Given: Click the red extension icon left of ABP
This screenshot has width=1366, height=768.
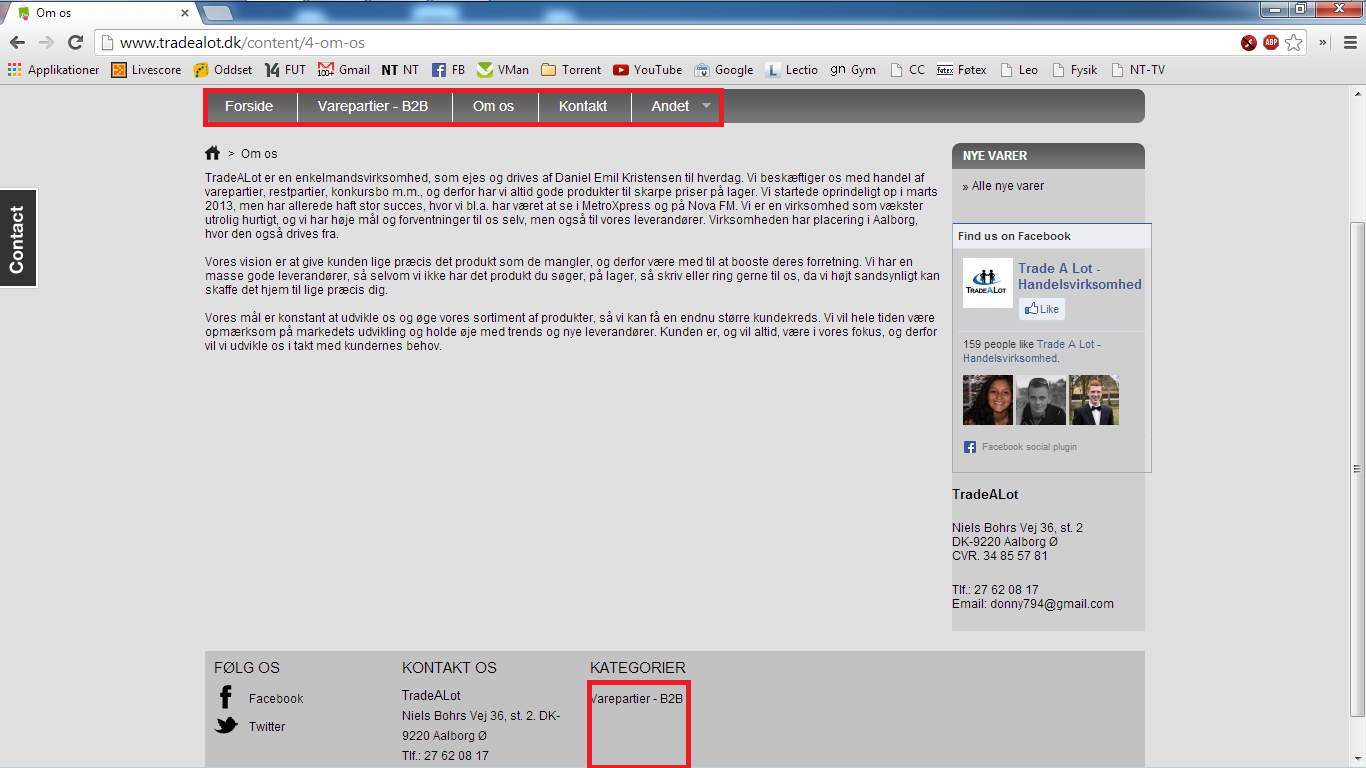Looking at the screenshot, I should [1249, 42].
